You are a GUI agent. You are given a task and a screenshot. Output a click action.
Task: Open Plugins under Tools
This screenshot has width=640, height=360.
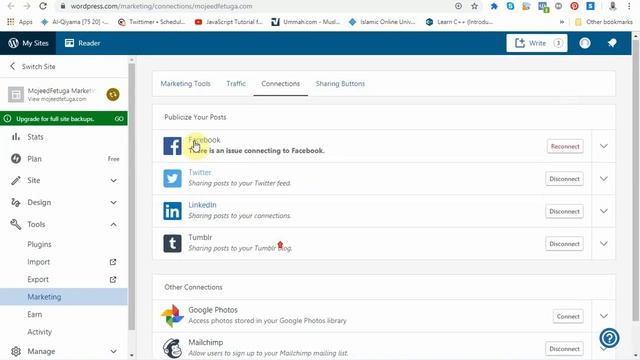39,244
